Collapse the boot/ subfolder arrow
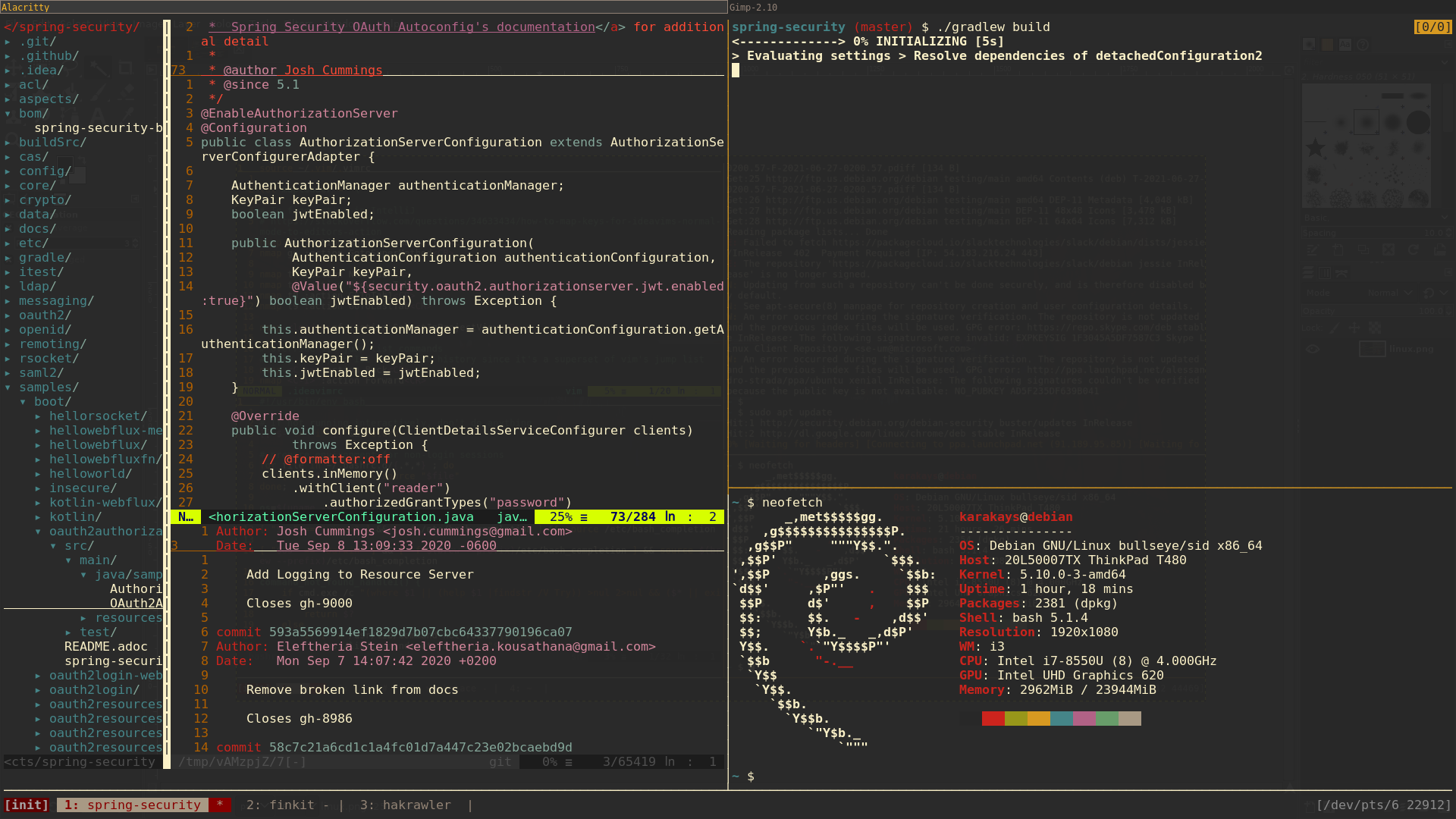The image size is (1456, 819). (23, 402)
